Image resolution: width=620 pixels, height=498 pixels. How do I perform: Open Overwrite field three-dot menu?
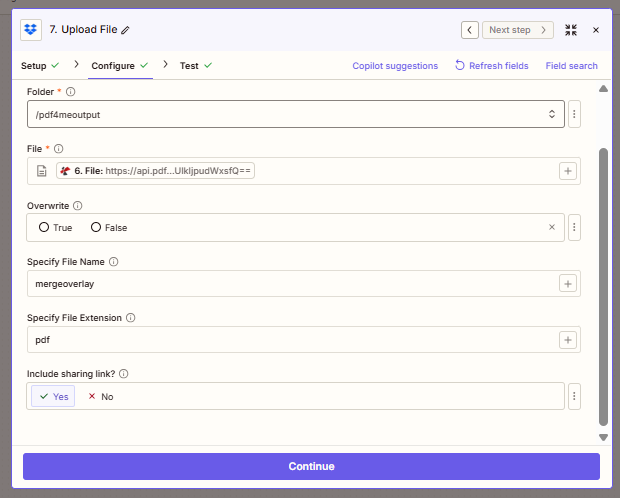(x=575, y=227)
